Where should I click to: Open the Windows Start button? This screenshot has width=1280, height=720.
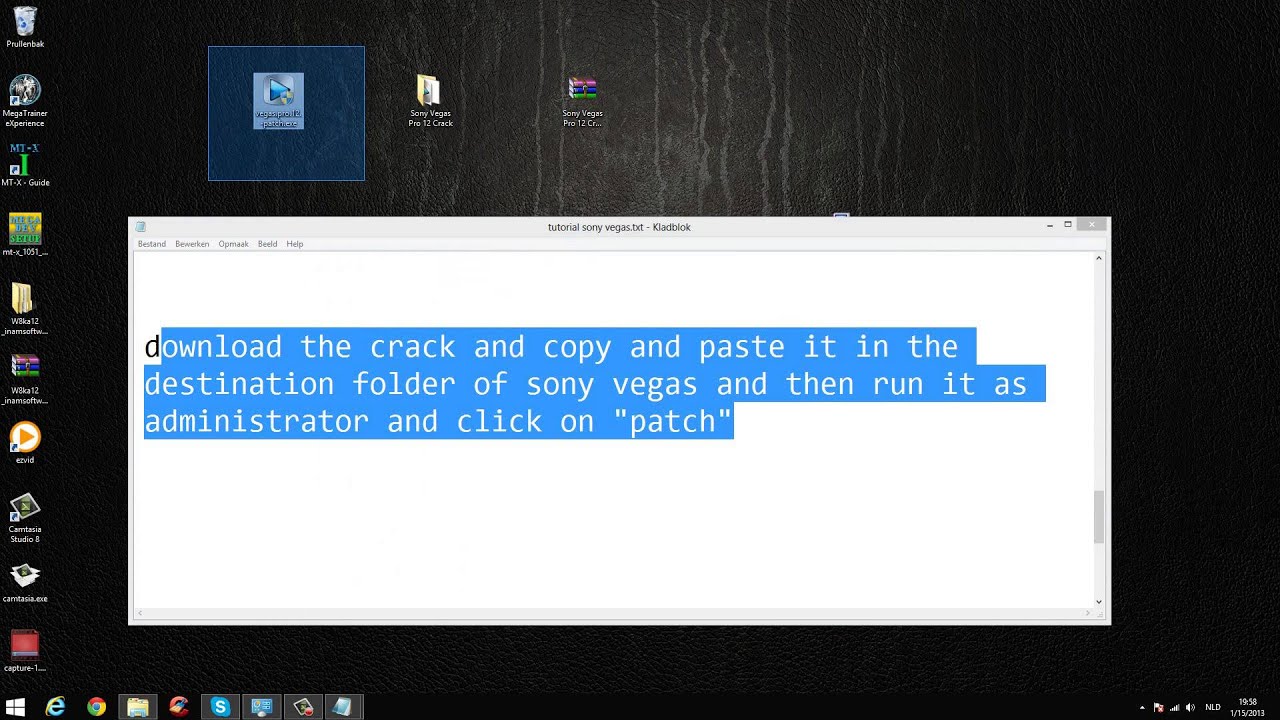tap(15, 707)
